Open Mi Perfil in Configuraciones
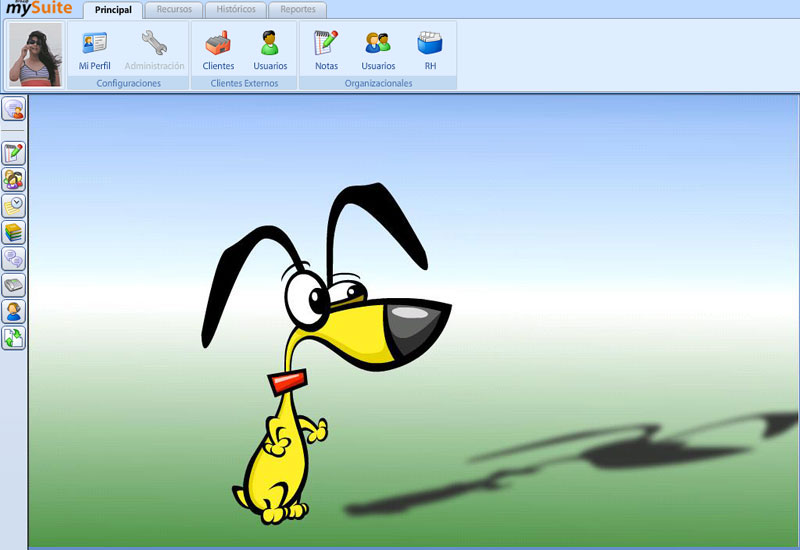Viewport: 800px width, 550px height. click(x=94, y=50)
